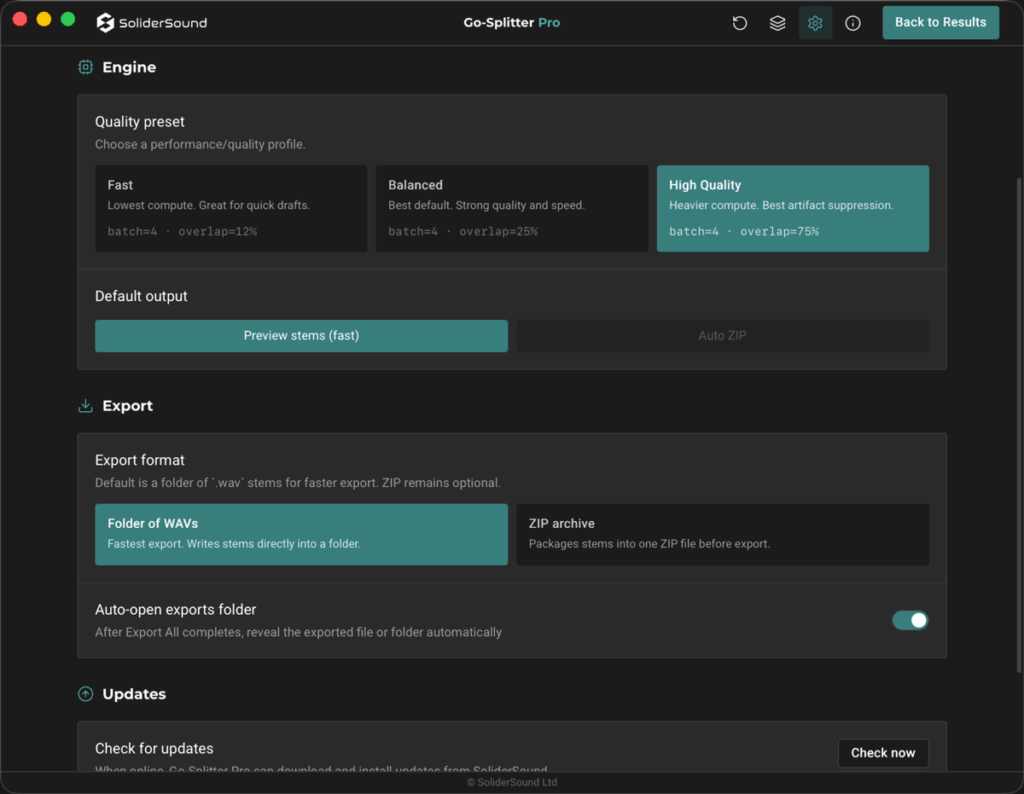Click the Updates heading
Viewport: 1024px width, 794px height.
coord(134,693)
